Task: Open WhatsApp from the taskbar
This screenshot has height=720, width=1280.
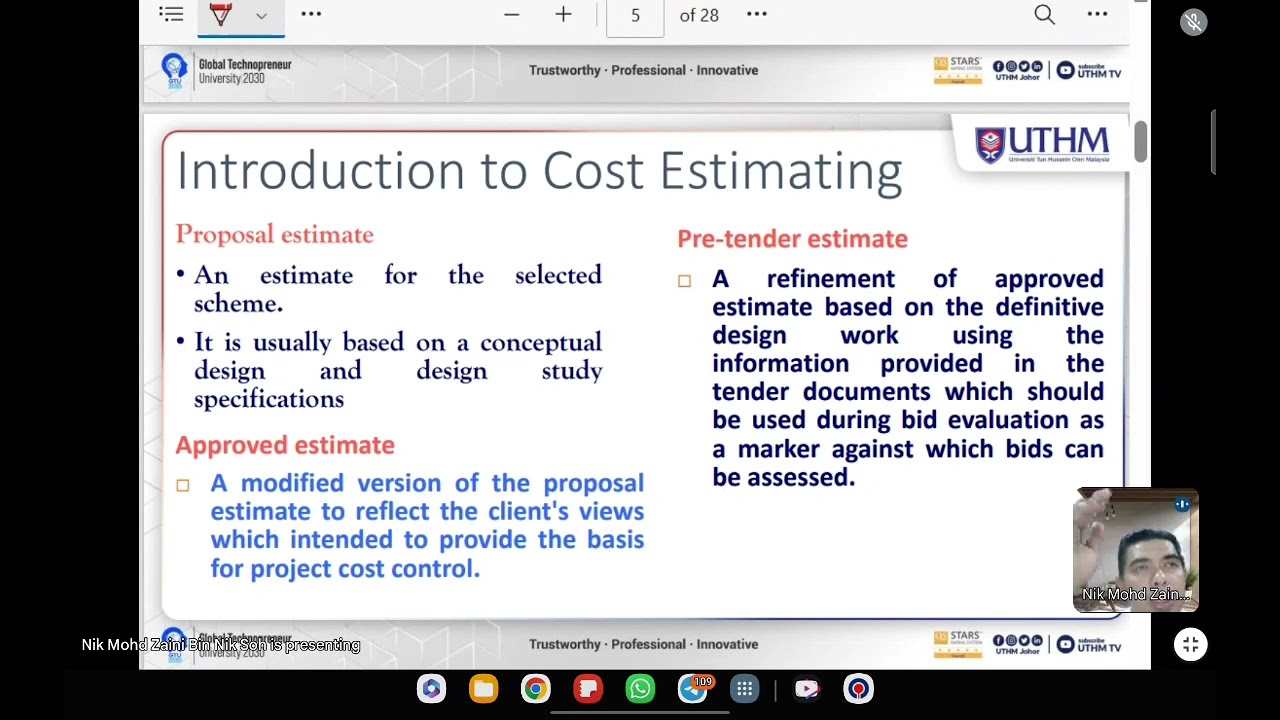Action: tap(640, 689)
